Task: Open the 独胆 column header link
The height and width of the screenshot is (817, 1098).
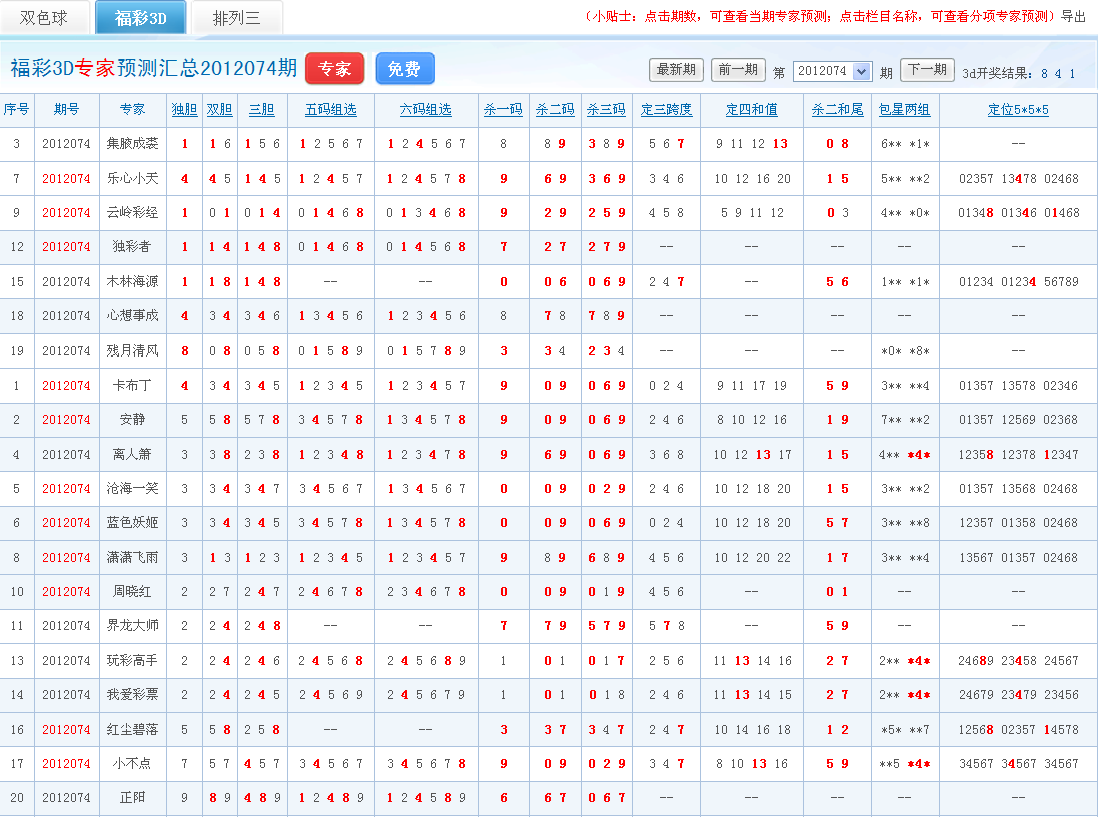Action: click(184, 110)
